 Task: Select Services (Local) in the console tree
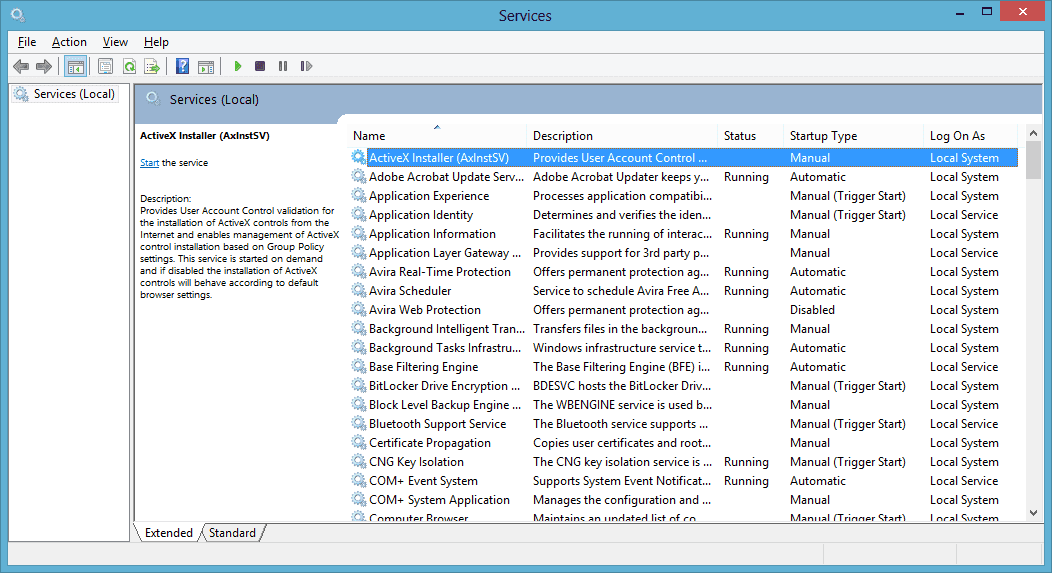(74, 94)
